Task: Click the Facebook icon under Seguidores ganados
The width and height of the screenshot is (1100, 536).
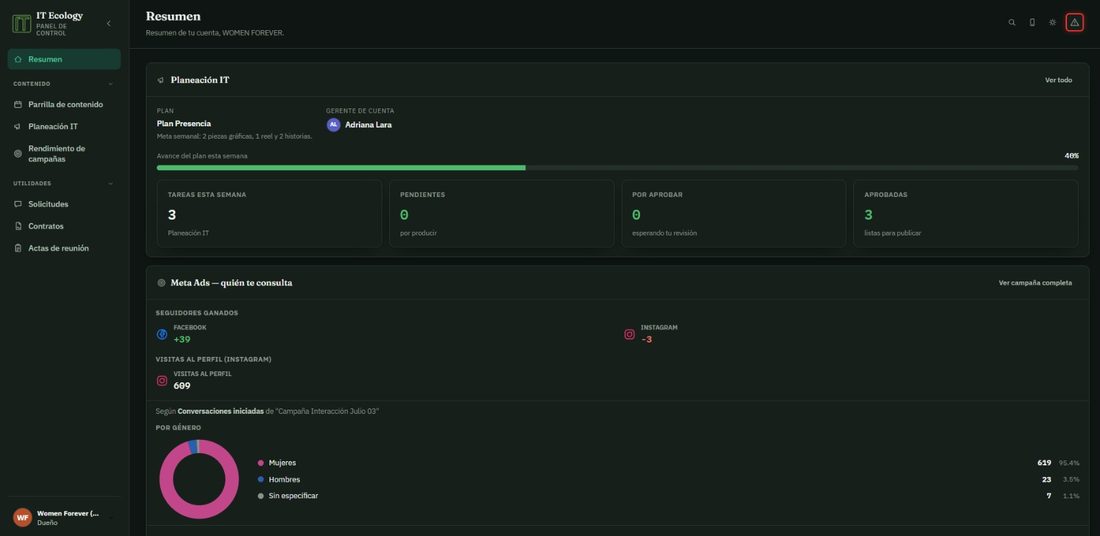Action: click(162, 335)
